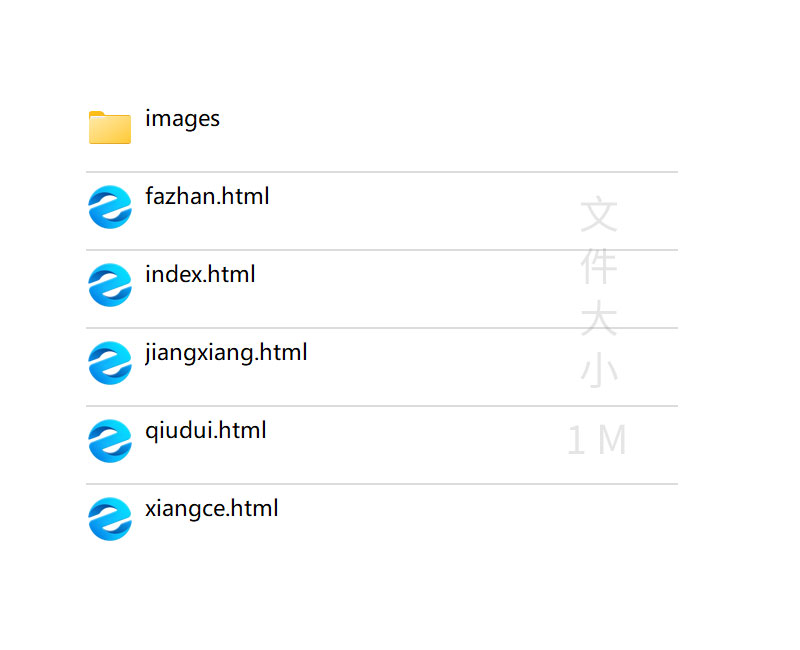Click the Edge icon beside jiangxiang.html
This screenshot has height=650, width=800.
pyautogui.click(x=109, y=363)
